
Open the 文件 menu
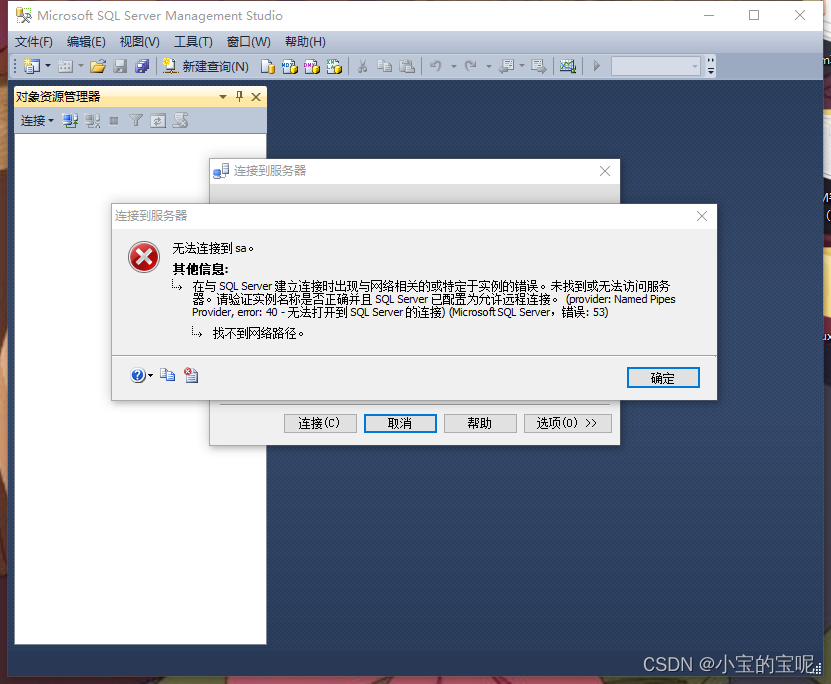(x=33, y=42)
